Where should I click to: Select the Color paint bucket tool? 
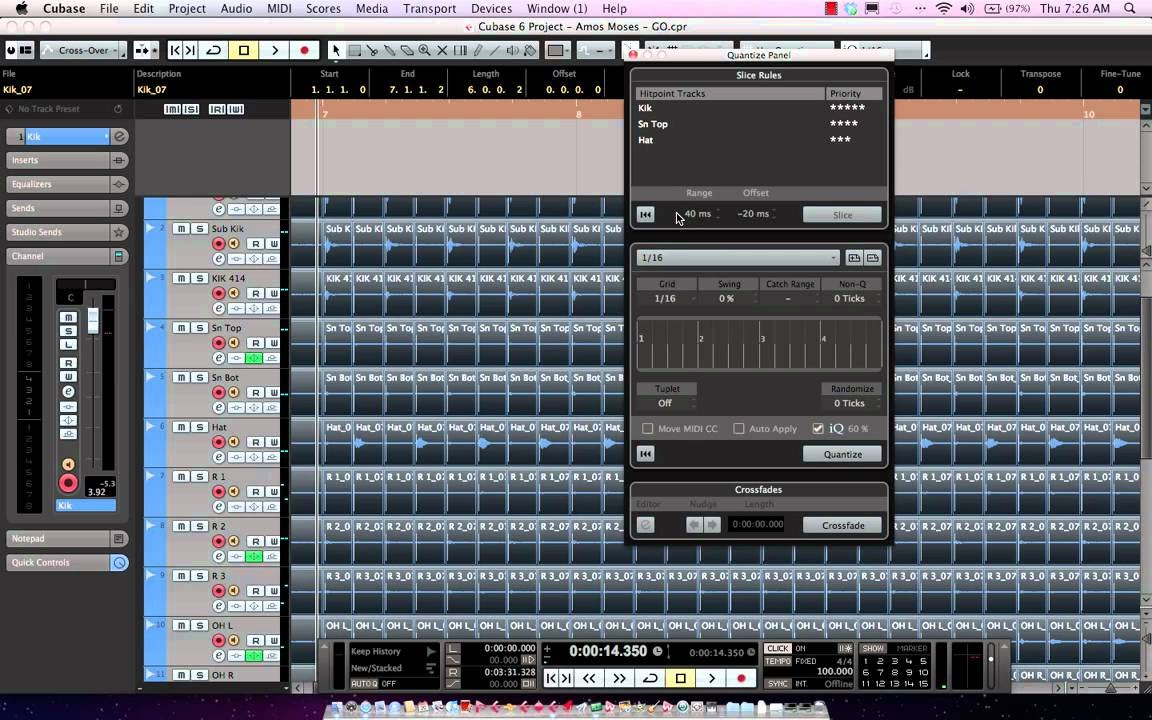coord(530,50)
